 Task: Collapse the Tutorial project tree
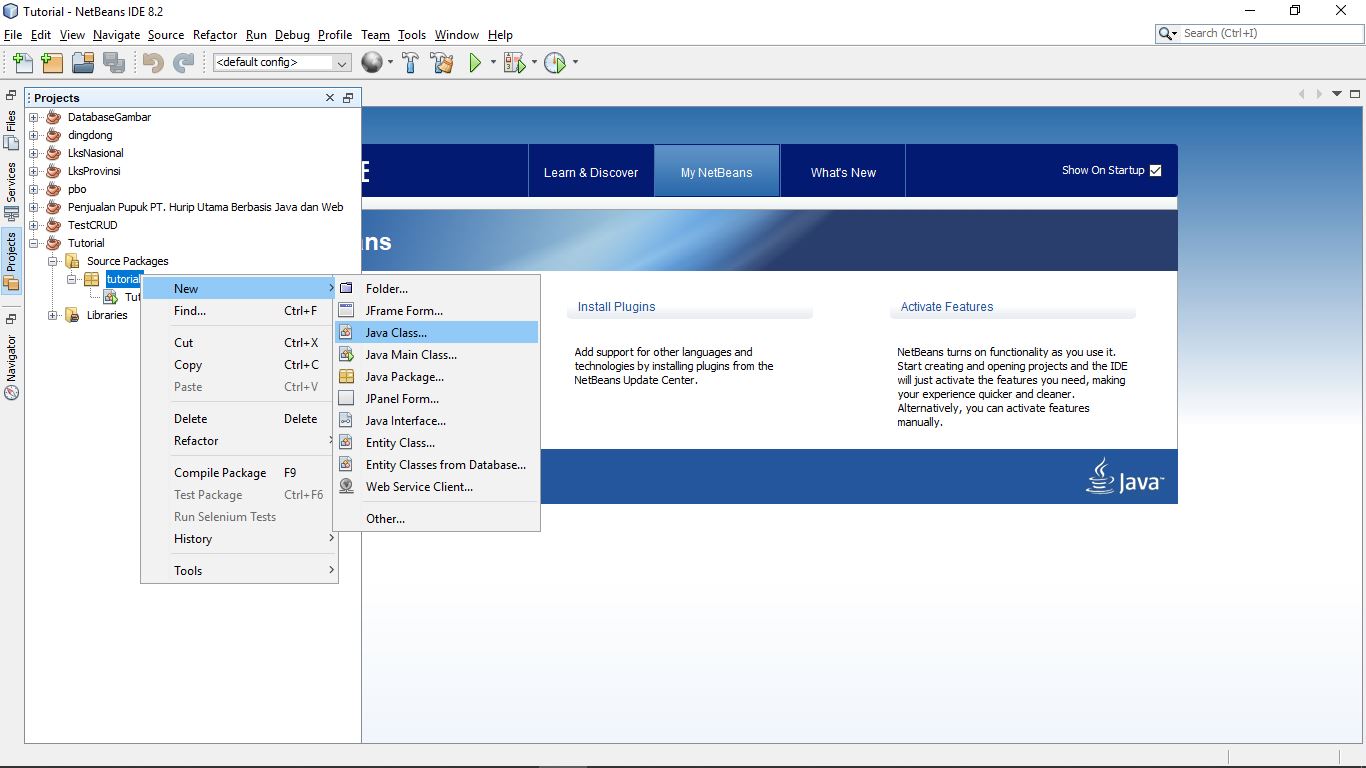point(32,243)
